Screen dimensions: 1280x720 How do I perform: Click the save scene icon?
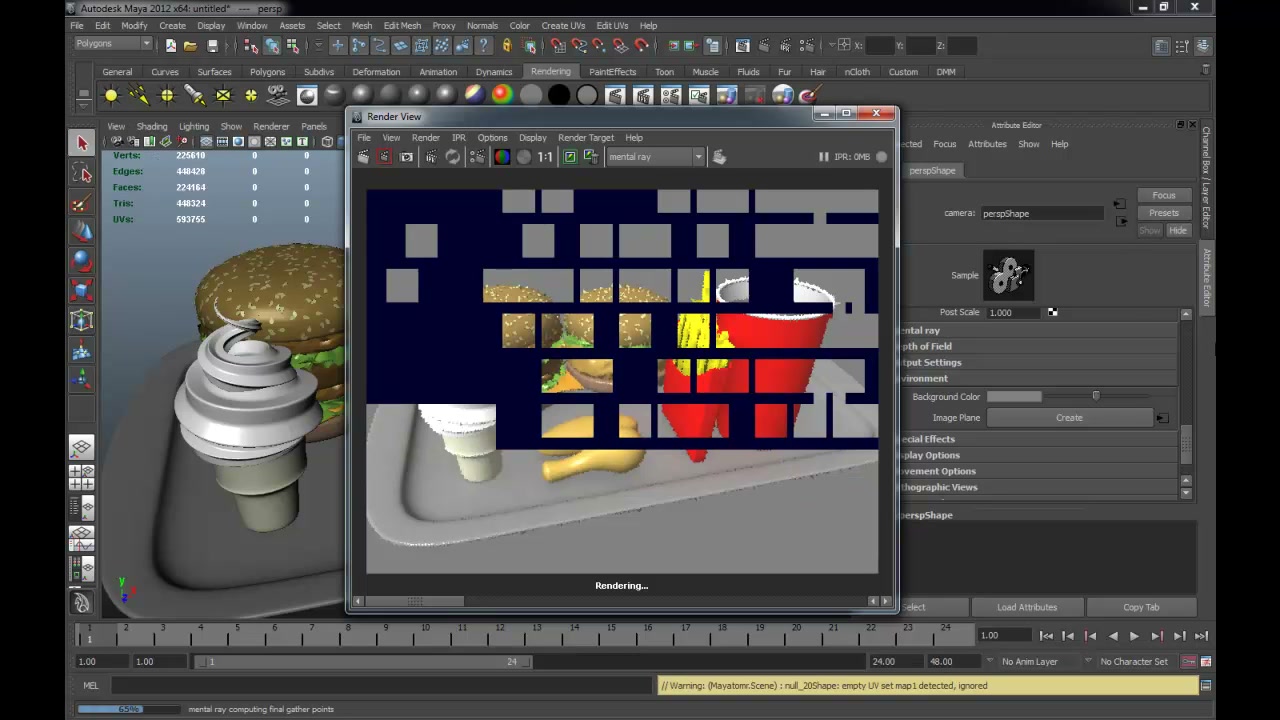tap(212, 46)
